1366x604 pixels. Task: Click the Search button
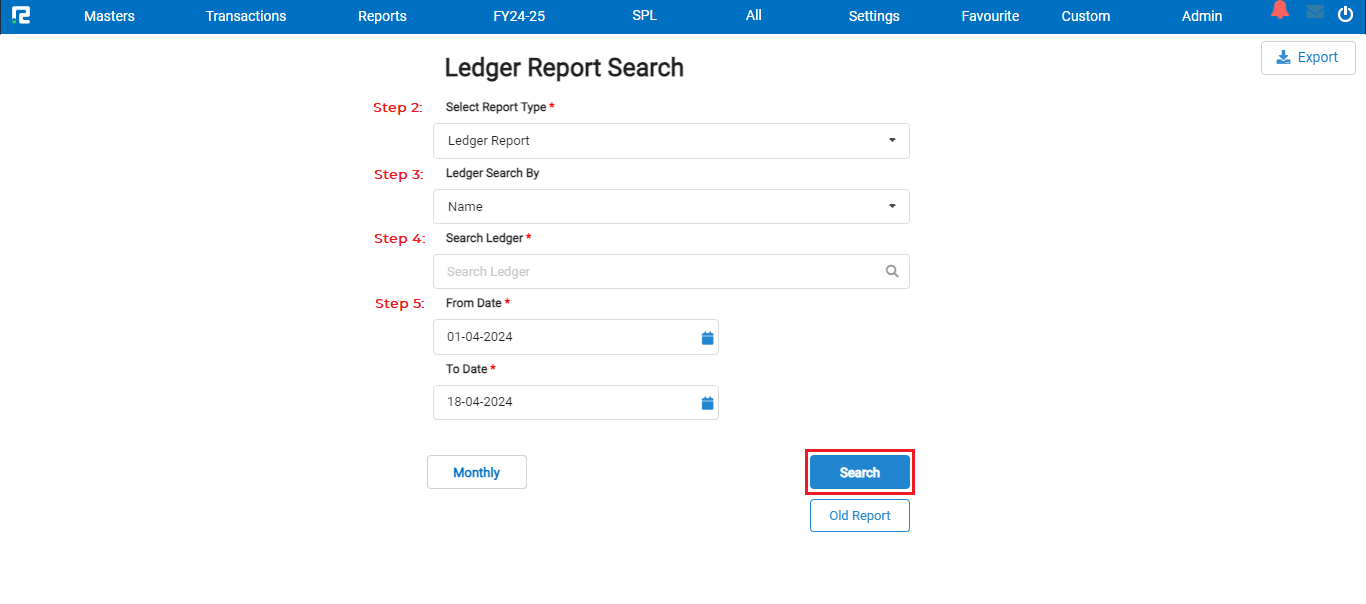point(859,471)
